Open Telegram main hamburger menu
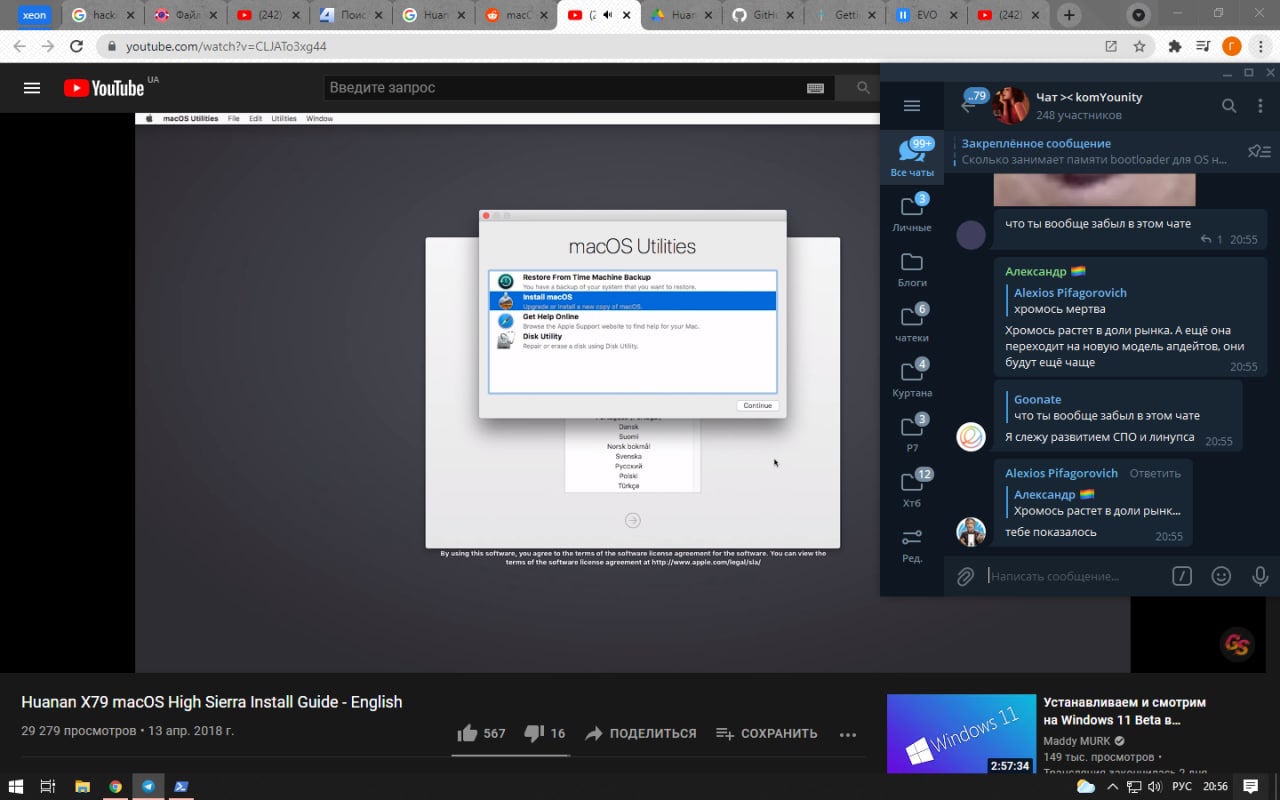Screen dimensions: 1280x800 pyautogui.click(x=911, y=106)
